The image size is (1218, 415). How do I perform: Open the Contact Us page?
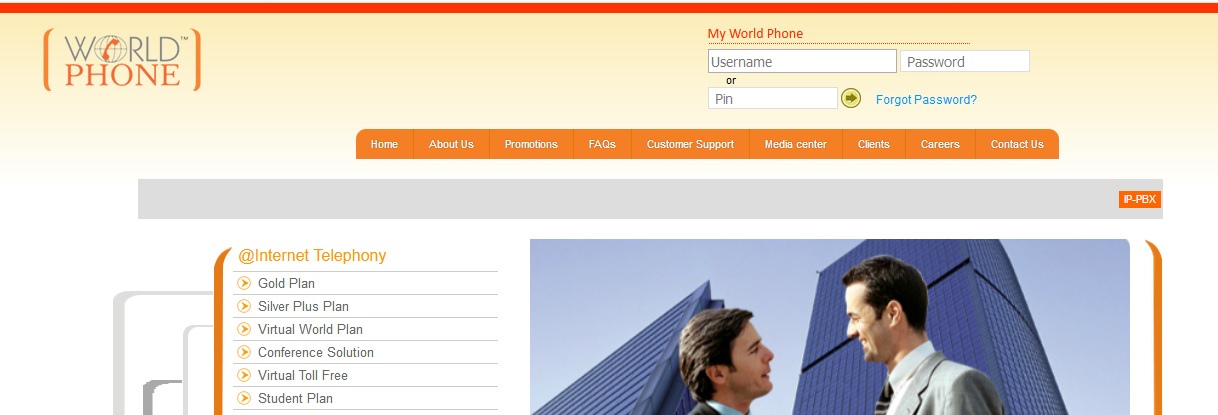(x=1017, y=144)
